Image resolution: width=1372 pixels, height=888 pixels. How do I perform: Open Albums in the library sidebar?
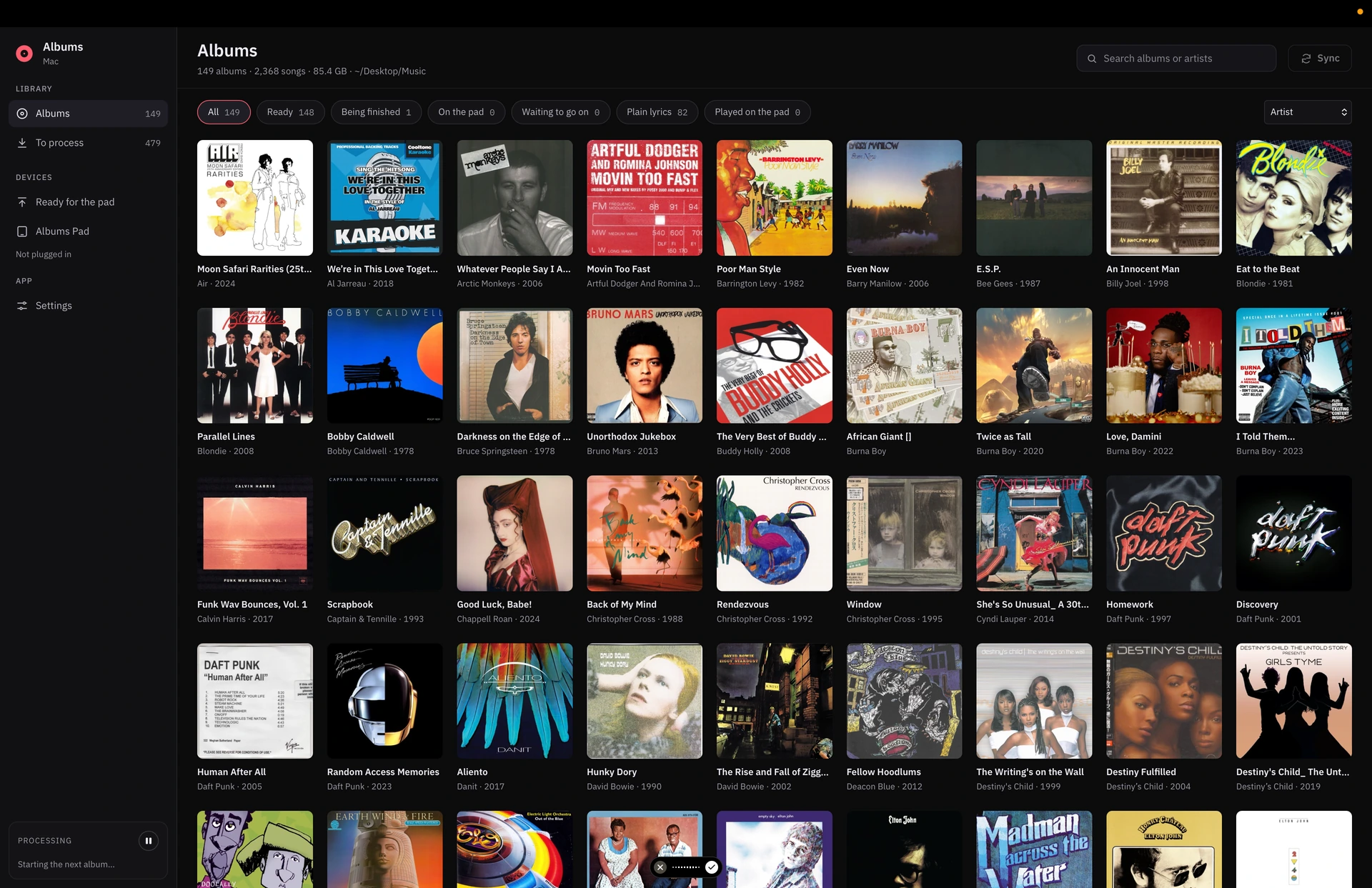point(88,114)
